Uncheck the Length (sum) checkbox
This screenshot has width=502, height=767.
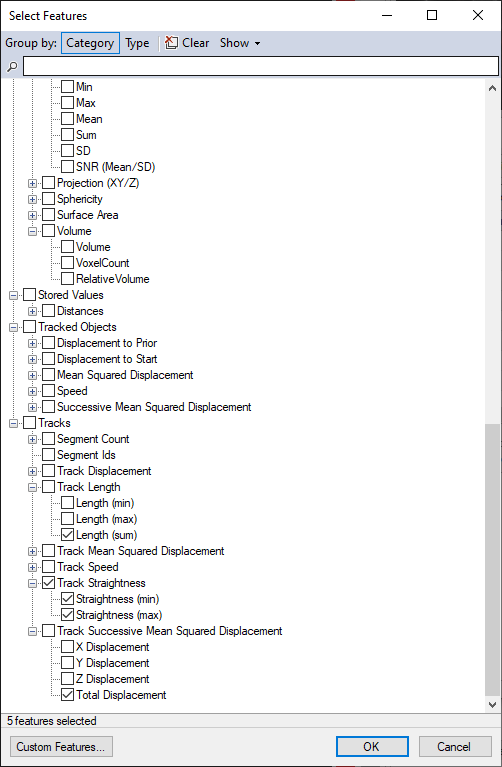tap(68, 535)
